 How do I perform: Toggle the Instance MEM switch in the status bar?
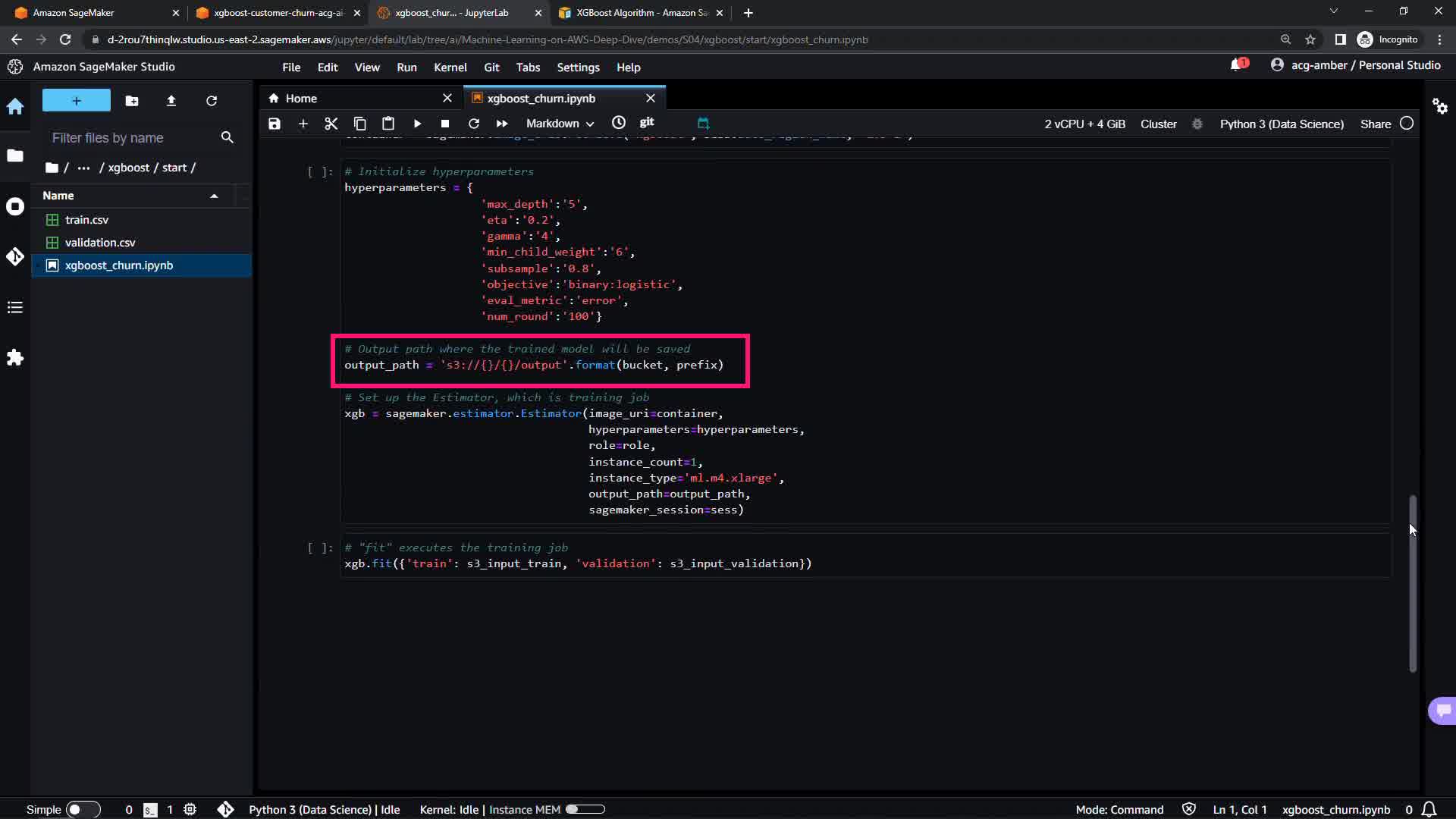585,809
